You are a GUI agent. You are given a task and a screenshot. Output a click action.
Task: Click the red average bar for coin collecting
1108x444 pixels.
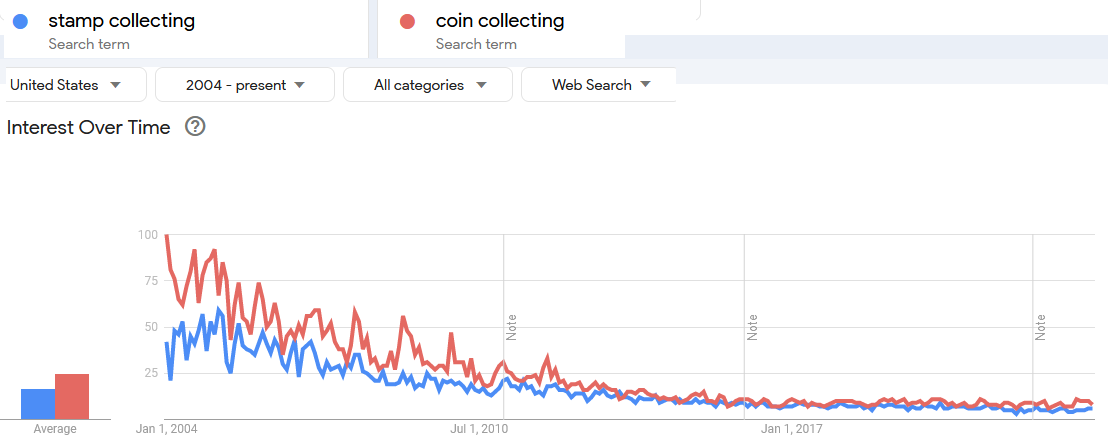[x=72, y=396]
